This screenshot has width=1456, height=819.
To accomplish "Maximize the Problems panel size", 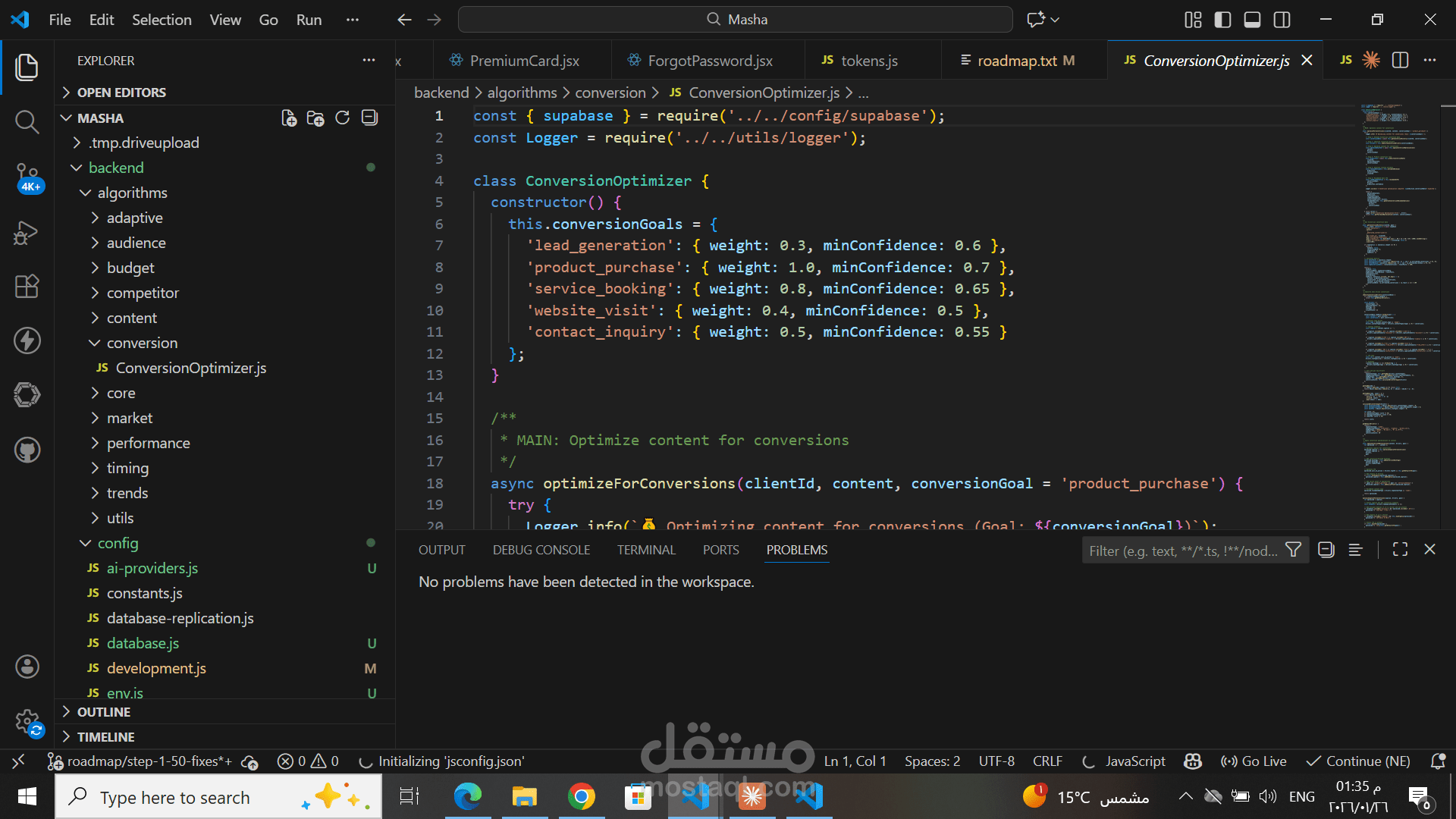I will pos(1400,549).
